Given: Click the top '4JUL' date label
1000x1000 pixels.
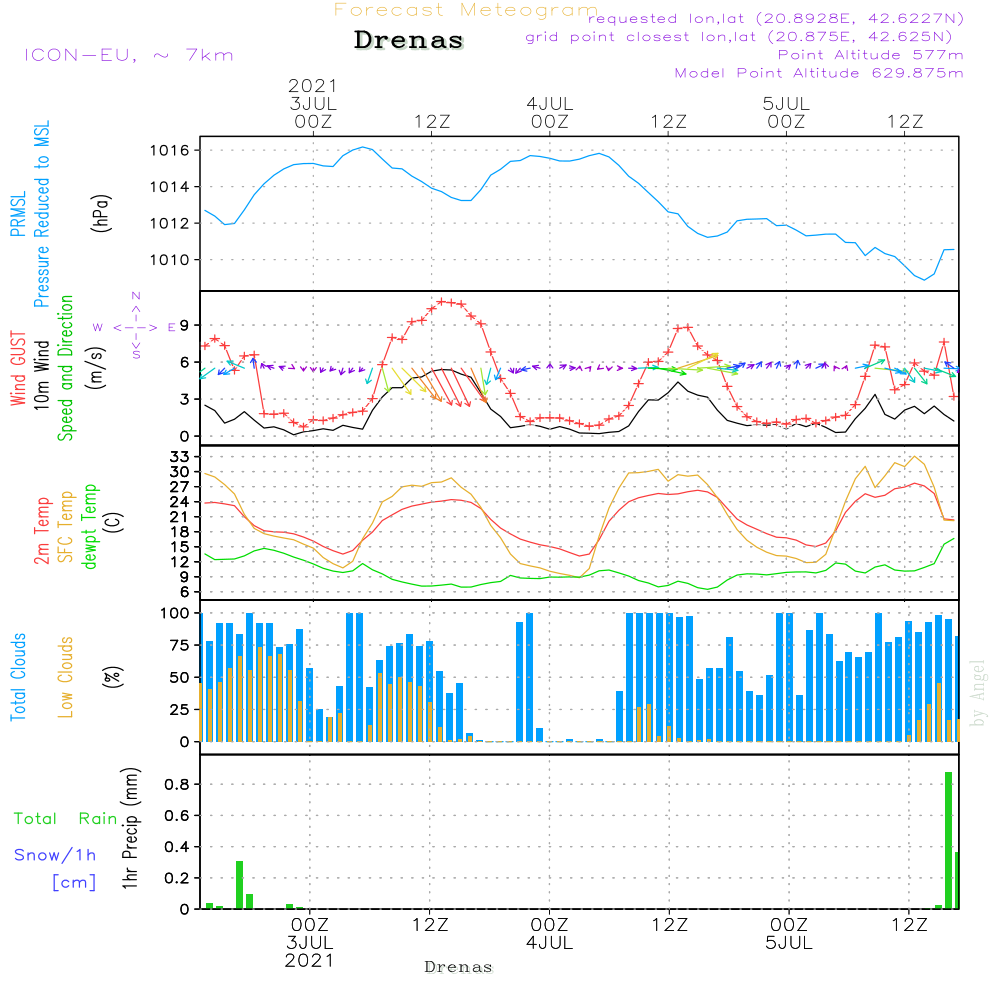Looking at the screenshot, I should [550, 103].
